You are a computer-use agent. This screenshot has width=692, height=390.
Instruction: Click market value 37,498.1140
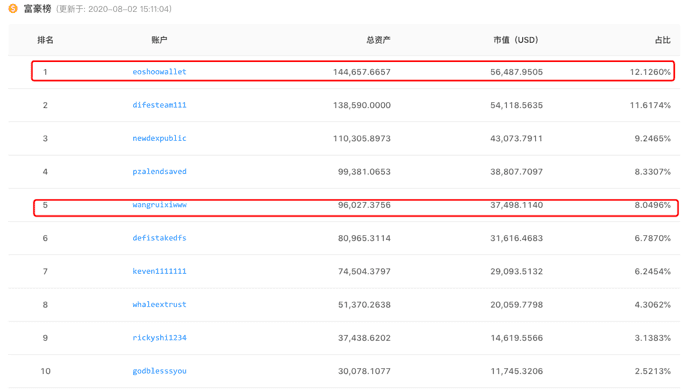pyautogui.click(x=516, y=205)
